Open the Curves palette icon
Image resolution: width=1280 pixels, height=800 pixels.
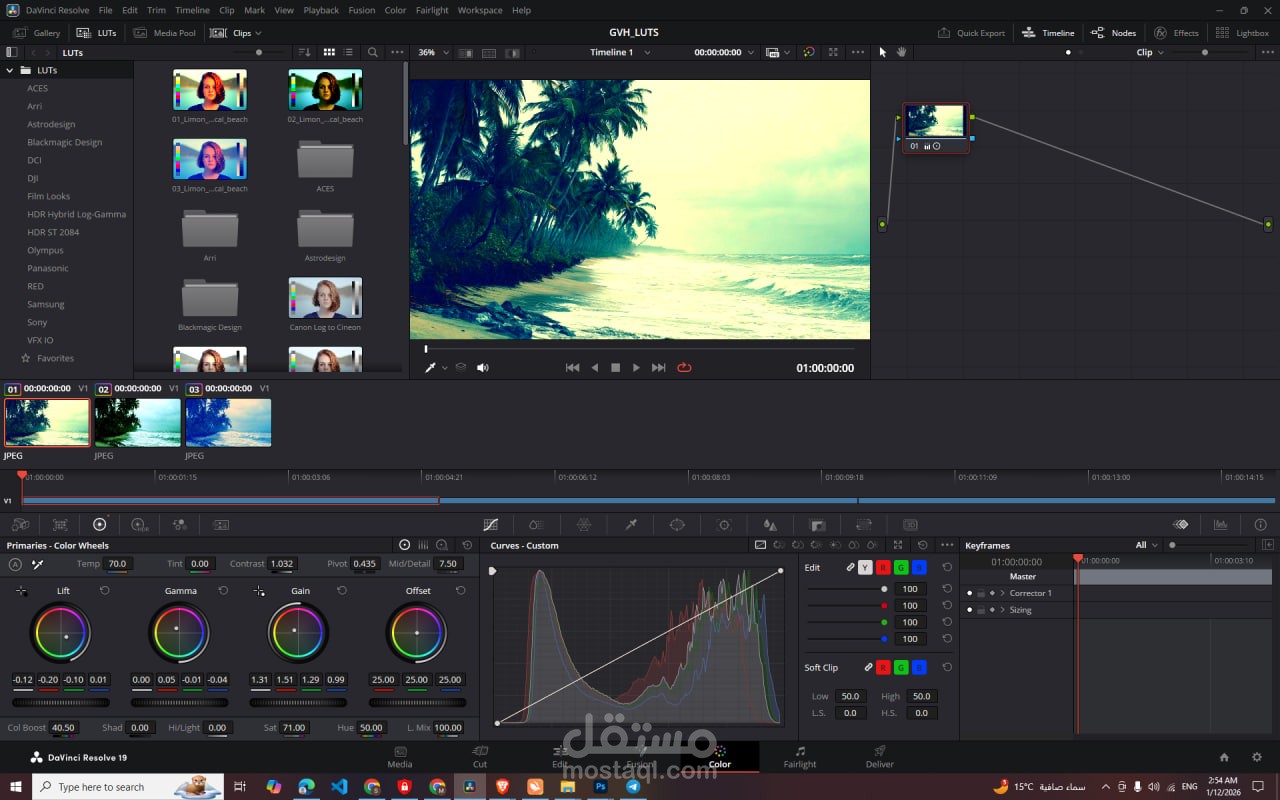(490, 524)
